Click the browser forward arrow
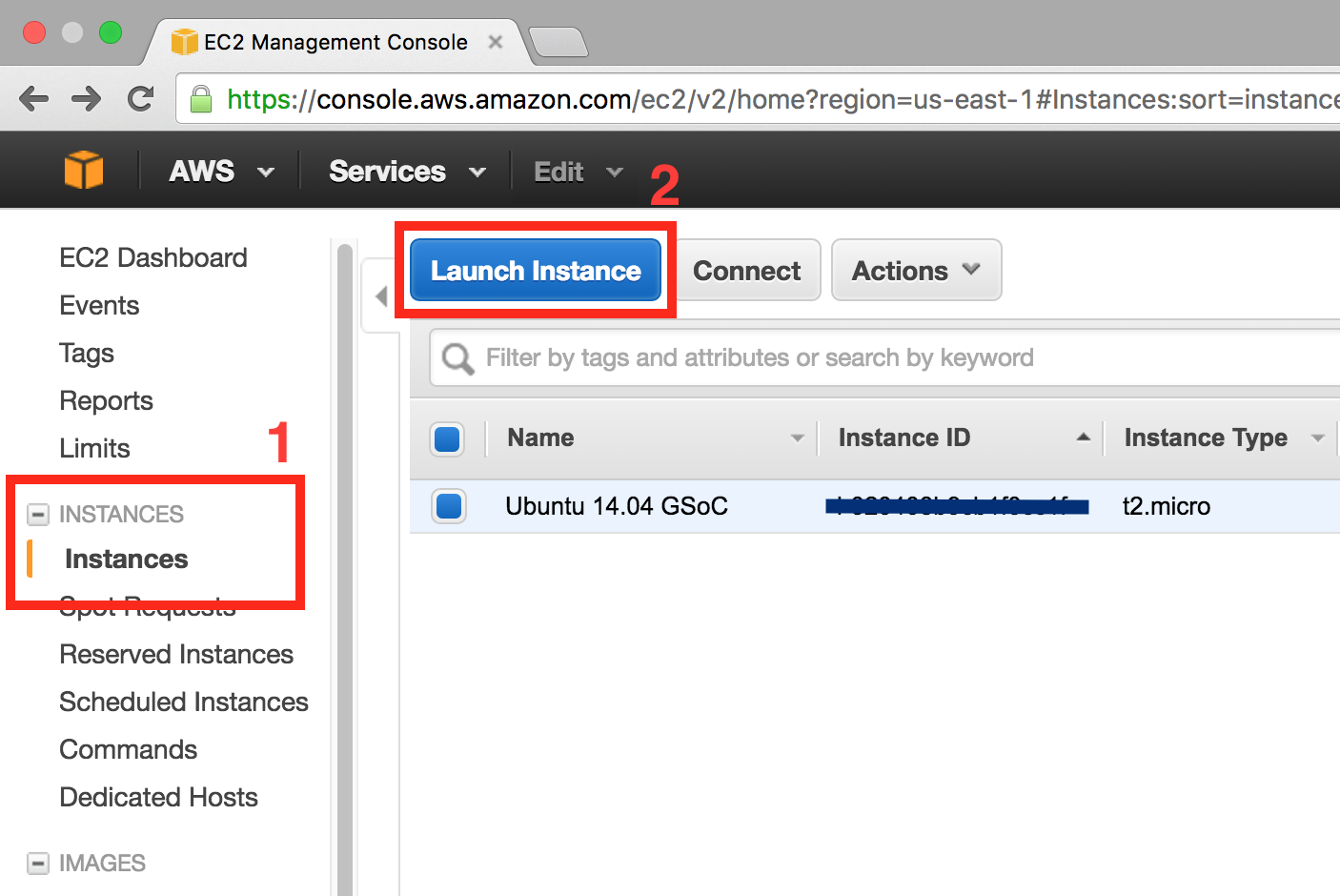The image size is (1340, 896). 87,99
